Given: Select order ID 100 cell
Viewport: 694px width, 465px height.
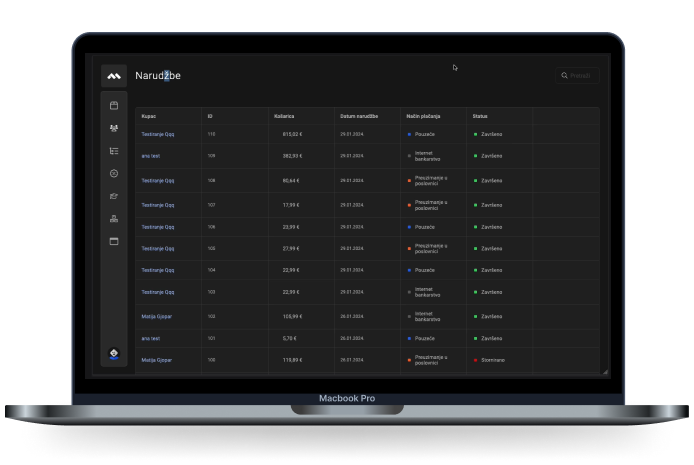Looking at the screenshot, I should 211,360.
